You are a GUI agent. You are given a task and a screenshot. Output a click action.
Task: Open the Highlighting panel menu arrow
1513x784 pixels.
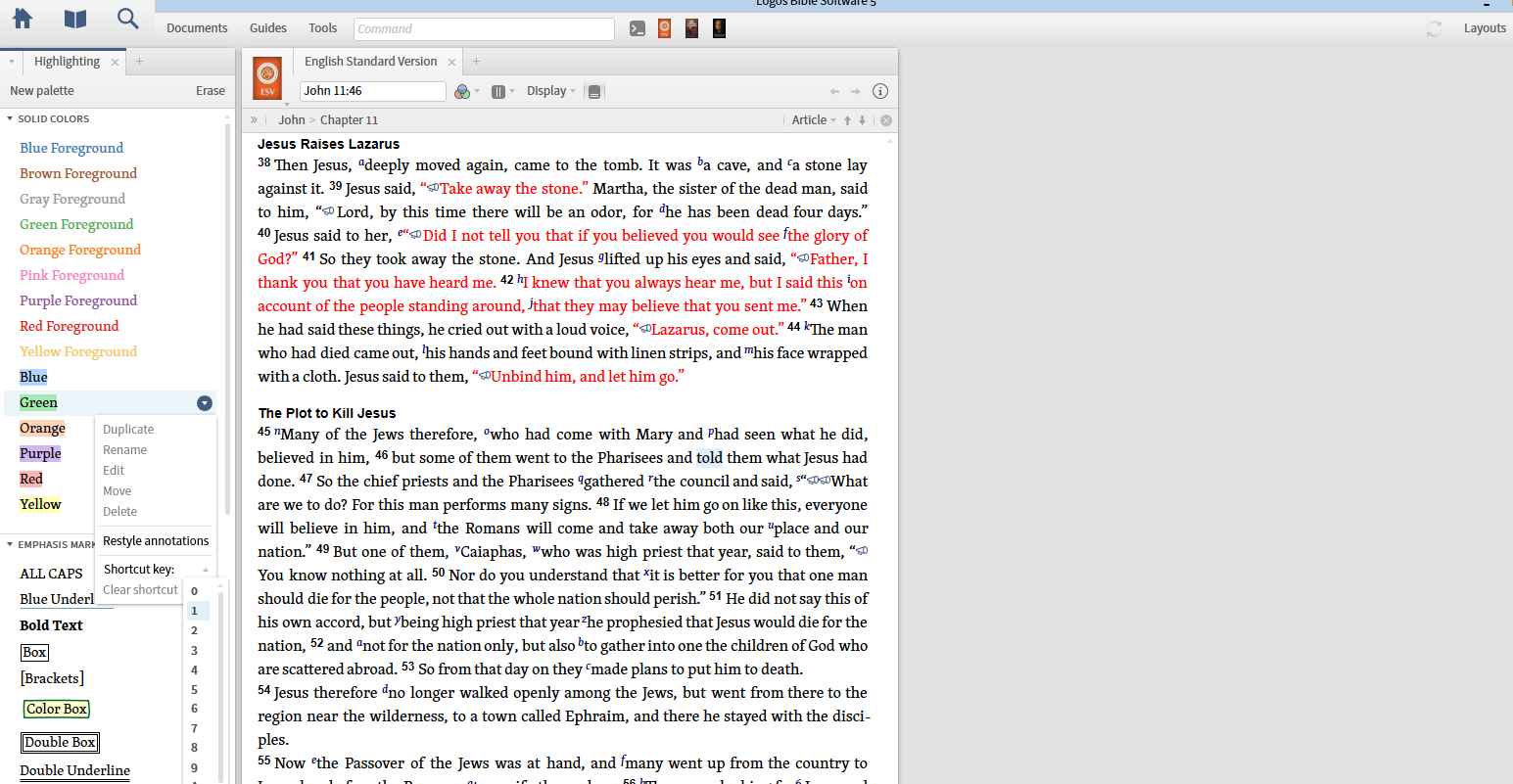point(12,62)
